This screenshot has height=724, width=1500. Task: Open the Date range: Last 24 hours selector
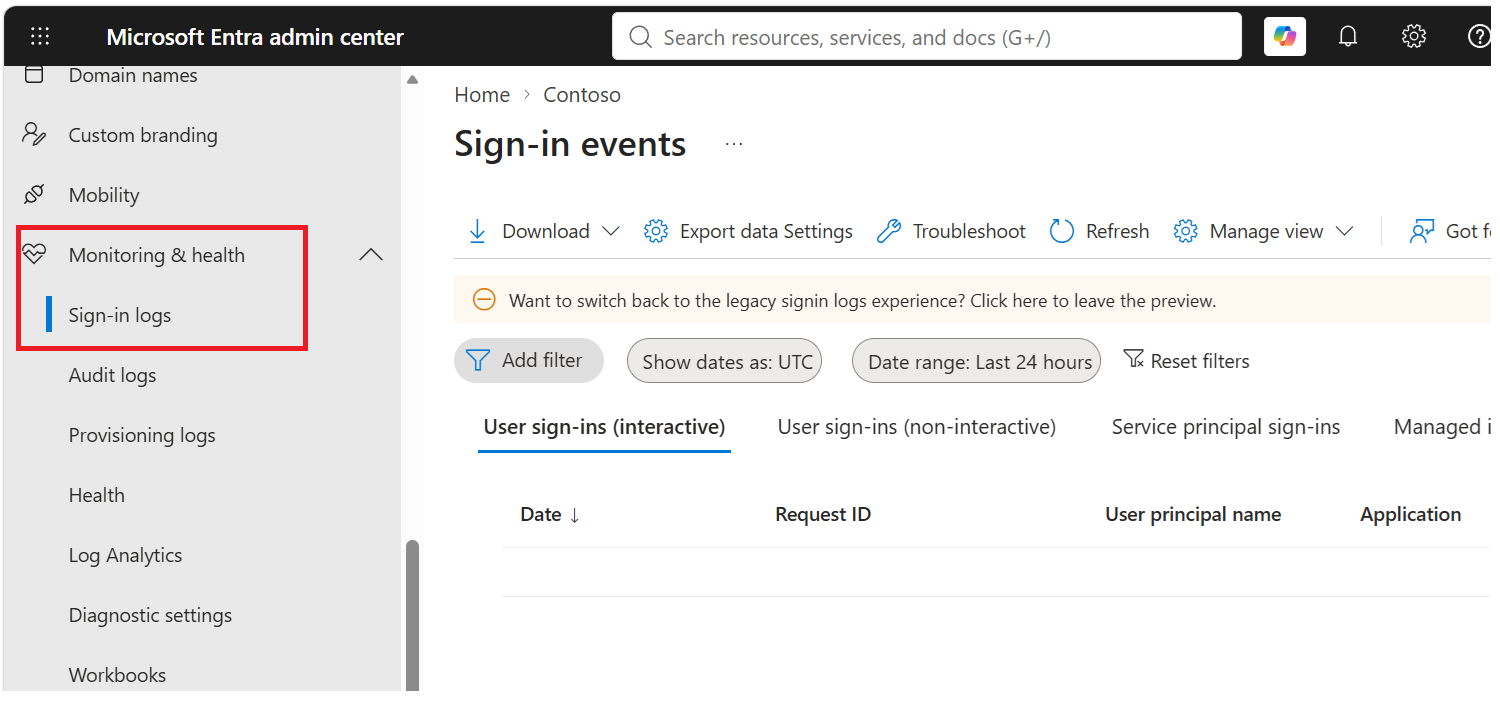point(976,361)
